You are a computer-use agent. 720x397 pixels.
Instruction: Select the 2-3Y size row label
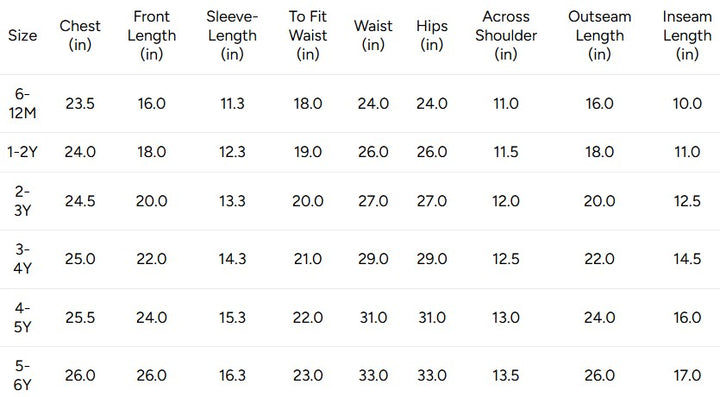tap(22, 201)
